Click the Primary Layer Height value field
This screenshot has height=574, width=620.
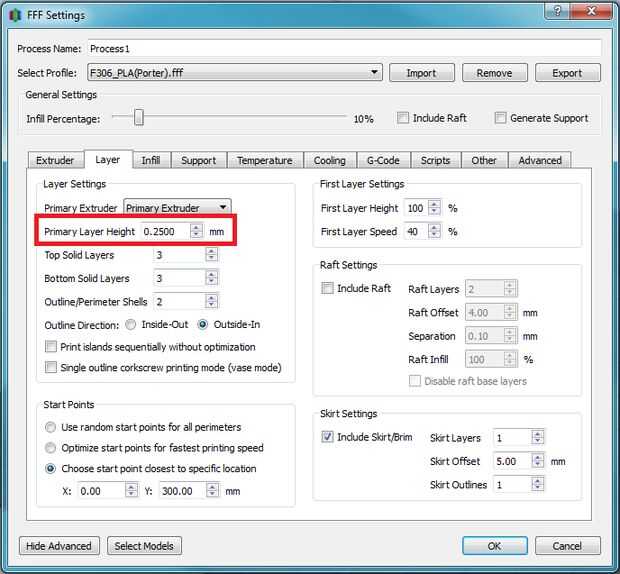tap(166, 231)
